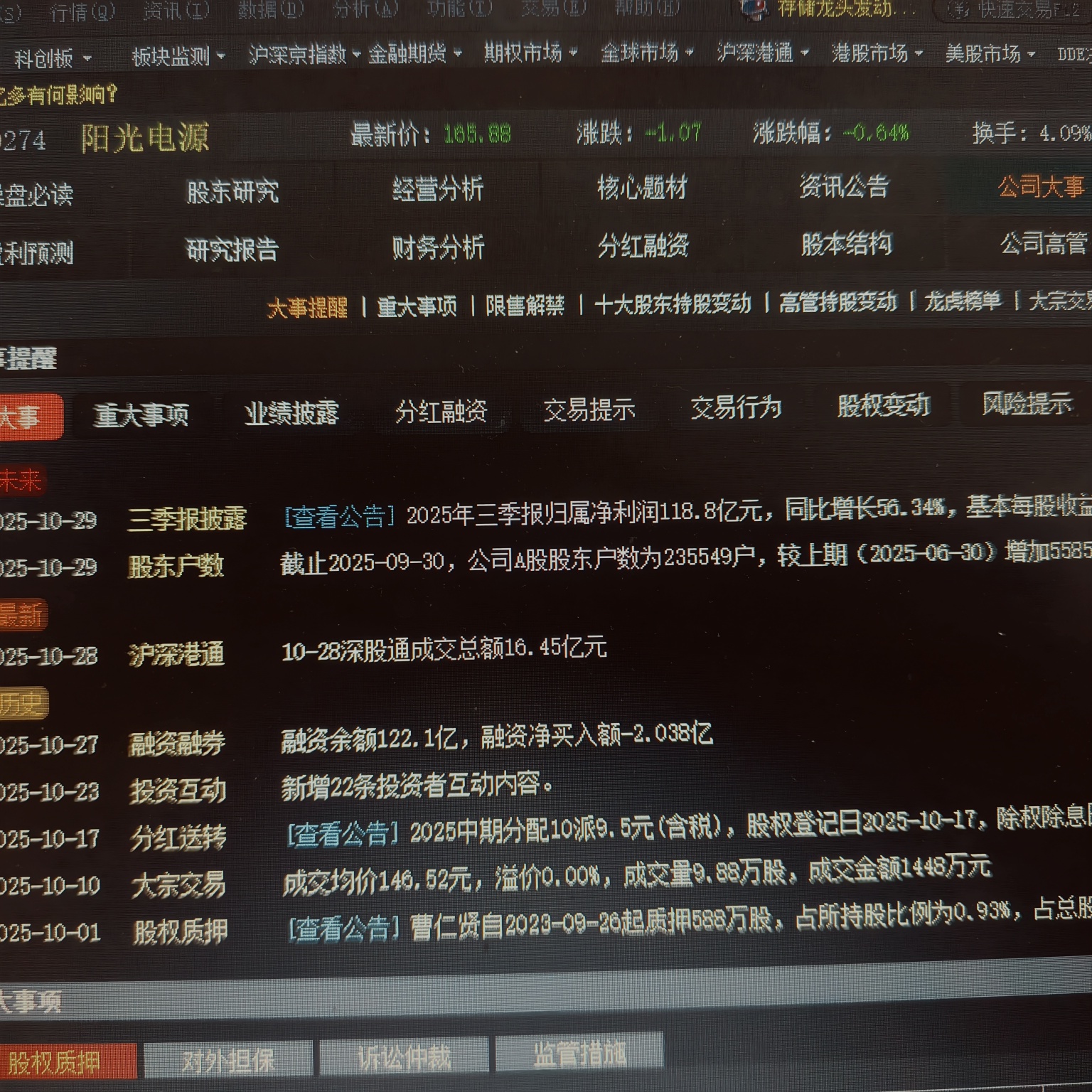
Task: Select the 分红融资 filter tab
Action: [441, 411]
